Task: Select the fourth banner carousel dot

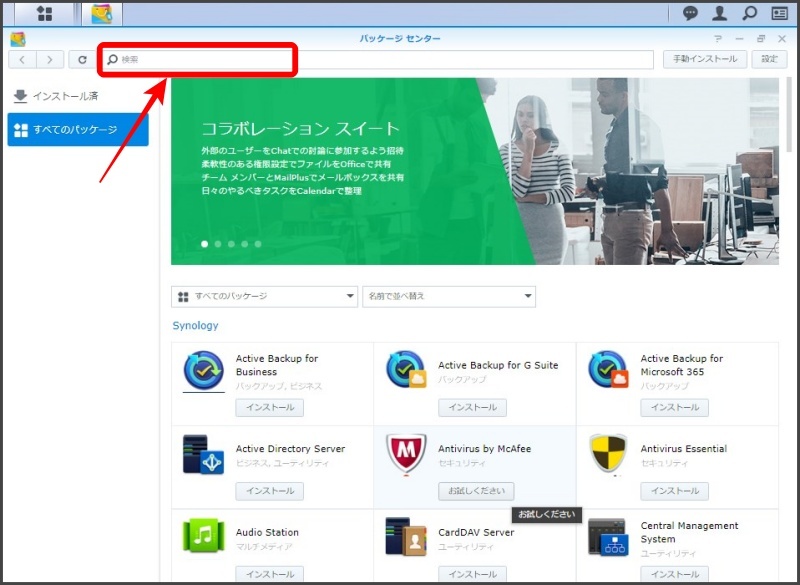Action: click(245, 244)
